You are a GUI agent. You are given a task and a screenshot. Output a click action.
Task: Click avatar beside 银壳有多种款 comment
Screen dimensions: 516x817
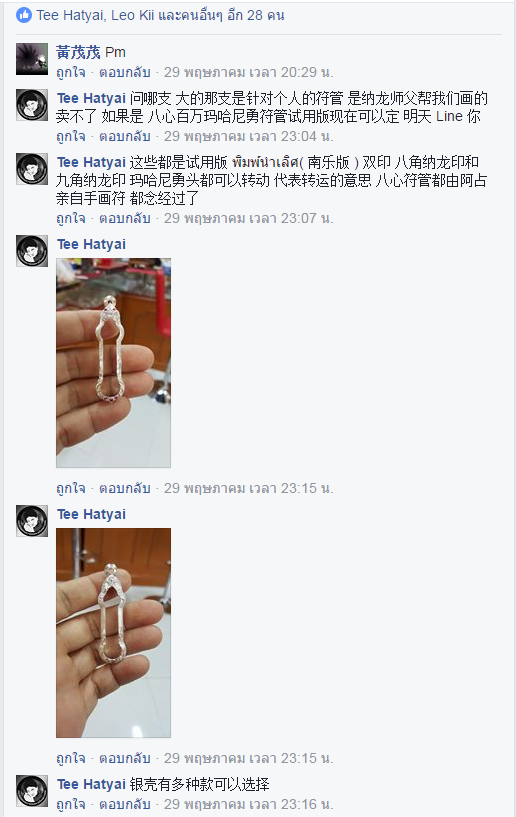(32, 790)
